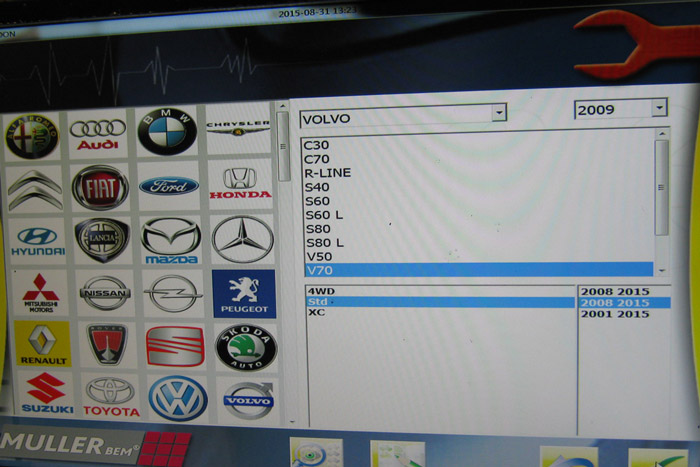Click brand grid scrollbar down arrow
This screenshot has height=467, width=700.
[x=292, y=421]
